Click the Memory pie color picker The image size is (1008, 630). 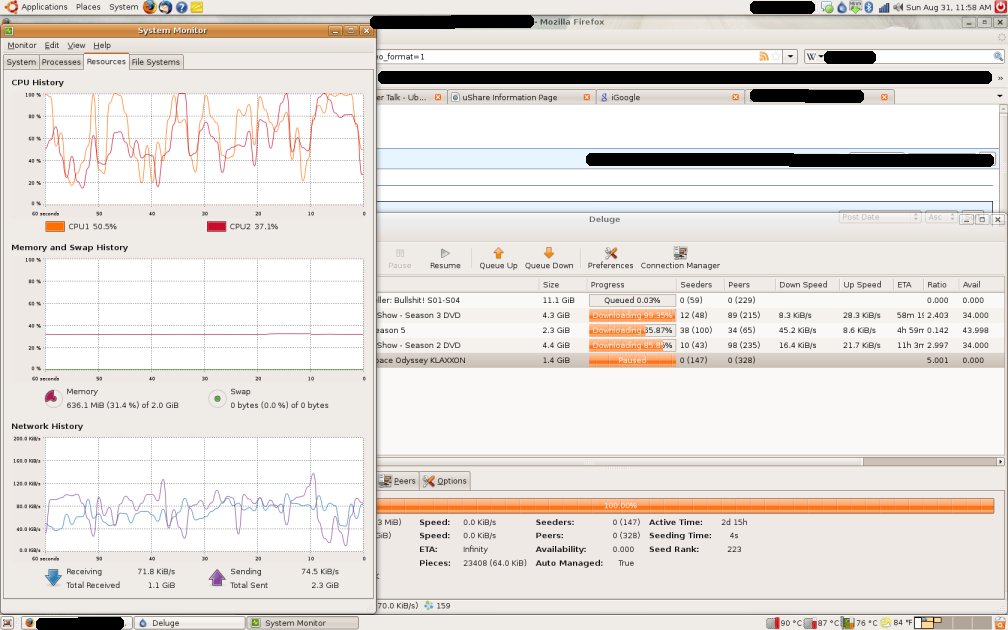[x=53, y=399]
